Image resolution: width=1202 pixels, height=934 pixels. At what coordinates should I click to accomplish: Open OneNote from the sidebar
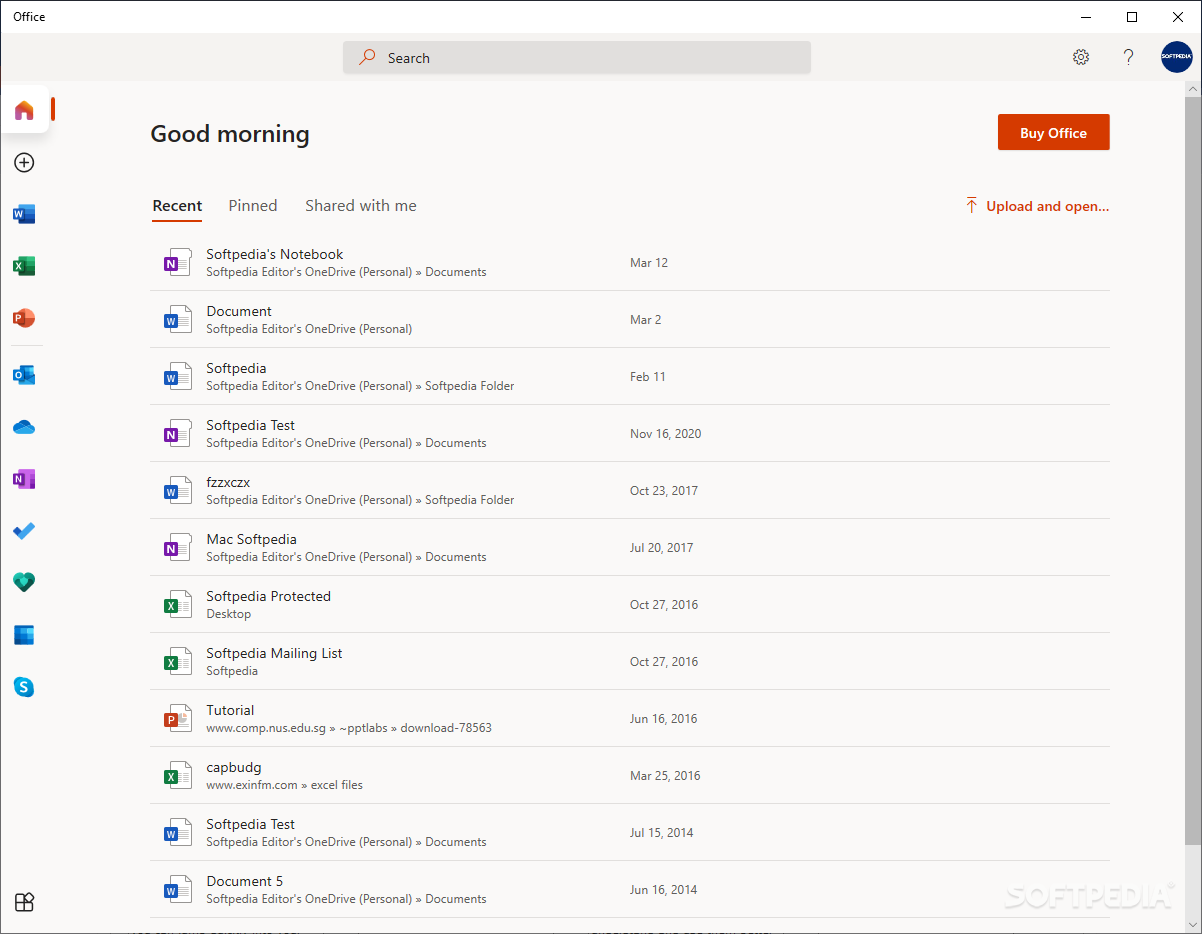[x=25, y=479]
